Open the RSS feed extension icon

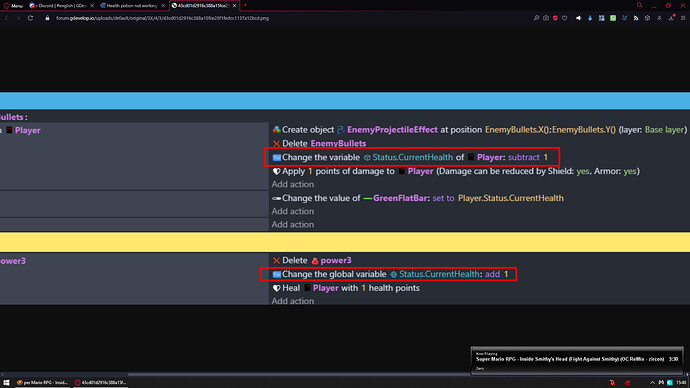(636, 18)
